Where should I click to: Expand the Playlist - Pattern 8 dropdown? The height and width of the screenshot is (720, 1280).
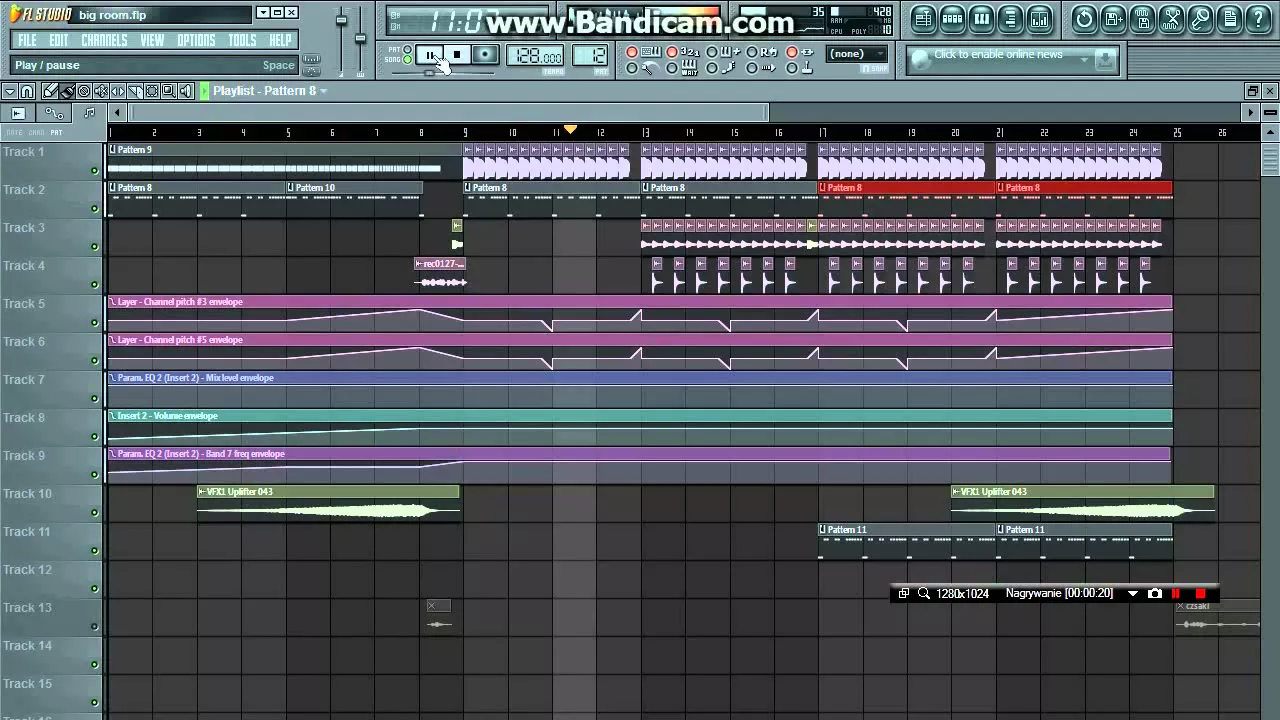[323, 91]
